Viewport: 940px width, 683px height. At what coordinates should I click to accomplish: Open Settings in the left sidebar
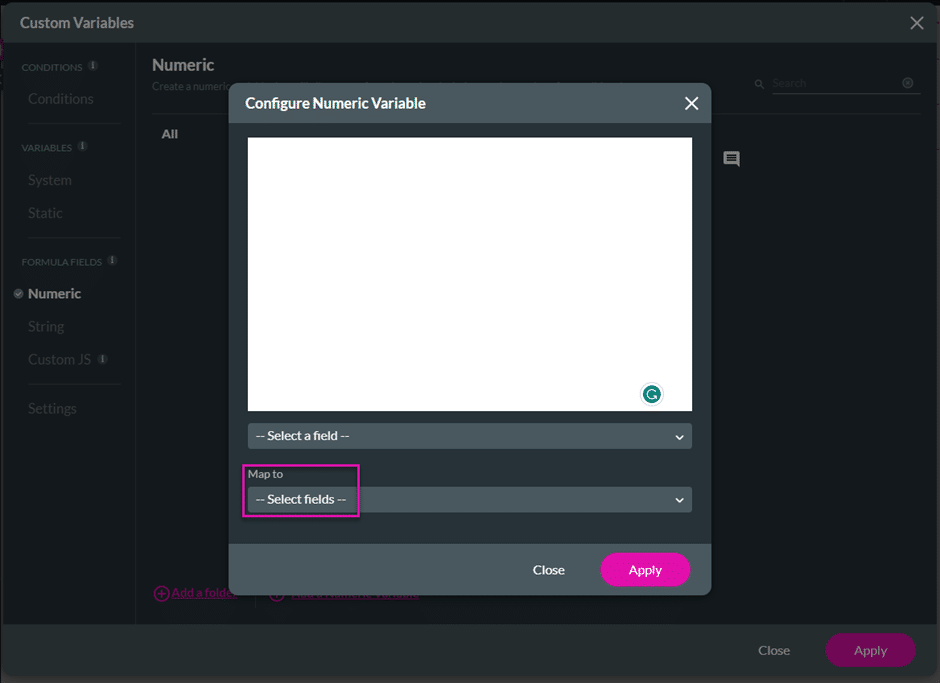click(x=52, y=409)
